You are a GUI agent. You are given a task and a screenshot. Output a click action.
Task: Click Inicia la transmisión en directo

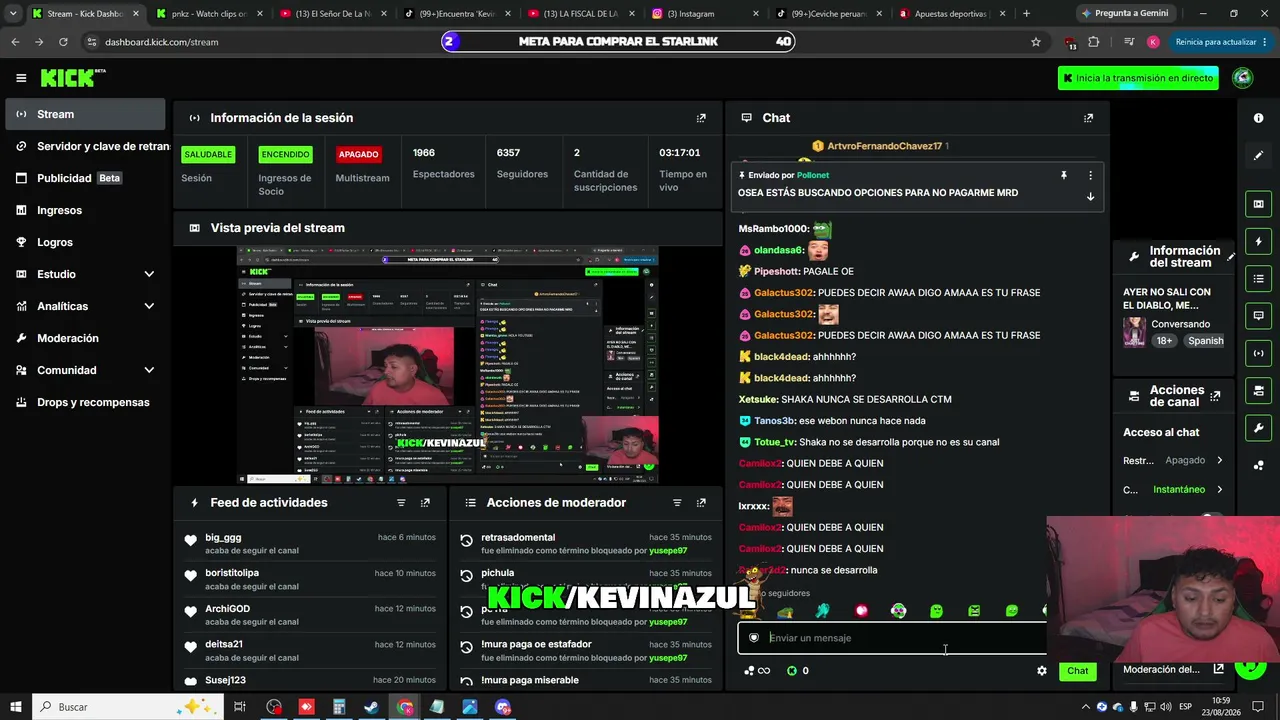click(1138, 78)
